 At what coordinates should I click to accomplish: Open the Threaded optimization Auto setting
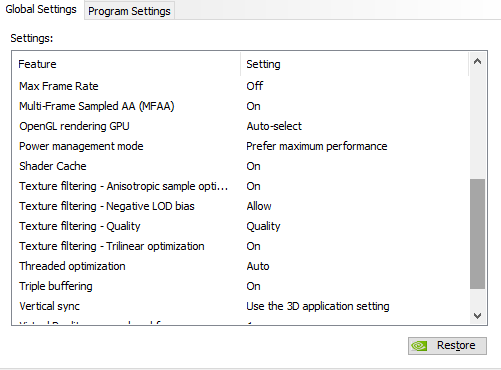tap(258, 266)
